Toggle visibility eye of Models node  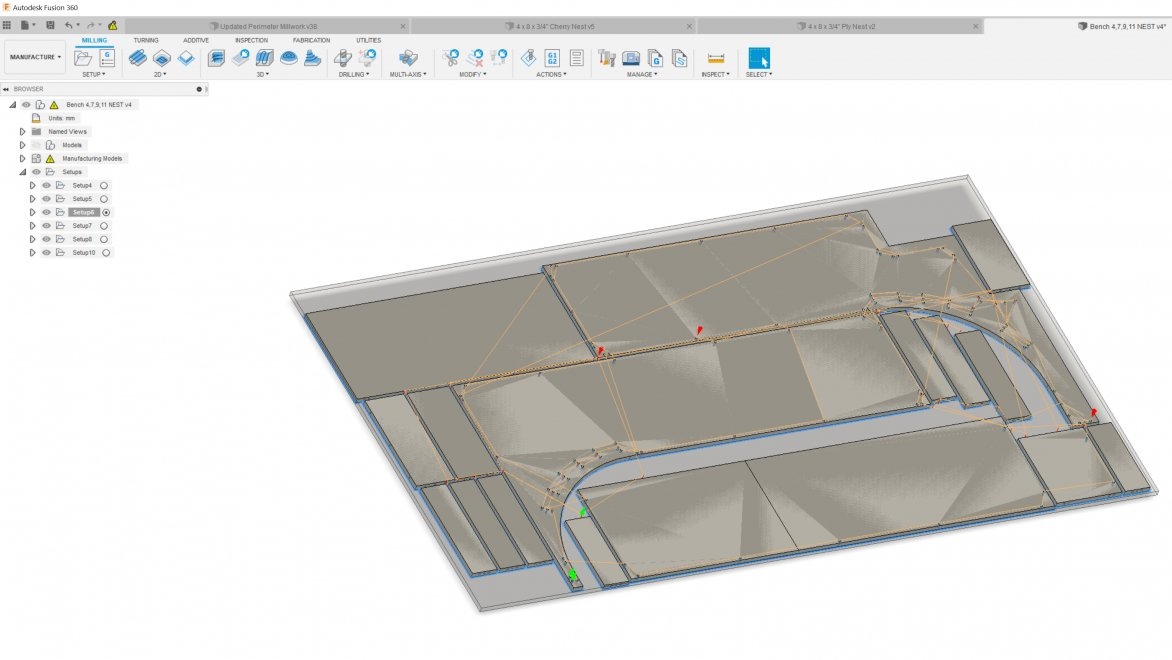(36, 145)
